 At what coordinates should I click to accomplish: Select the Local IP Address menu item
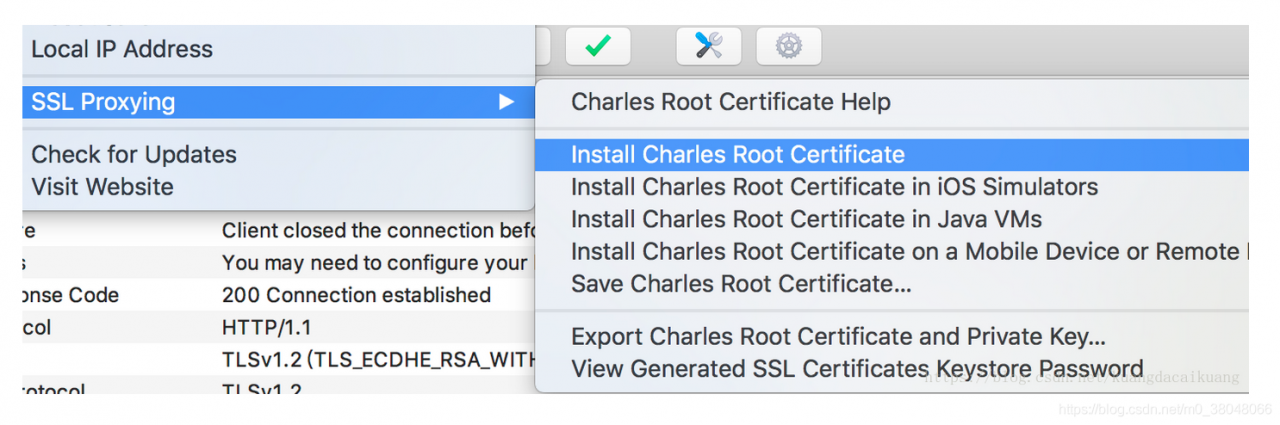click(x=278, y=49)
